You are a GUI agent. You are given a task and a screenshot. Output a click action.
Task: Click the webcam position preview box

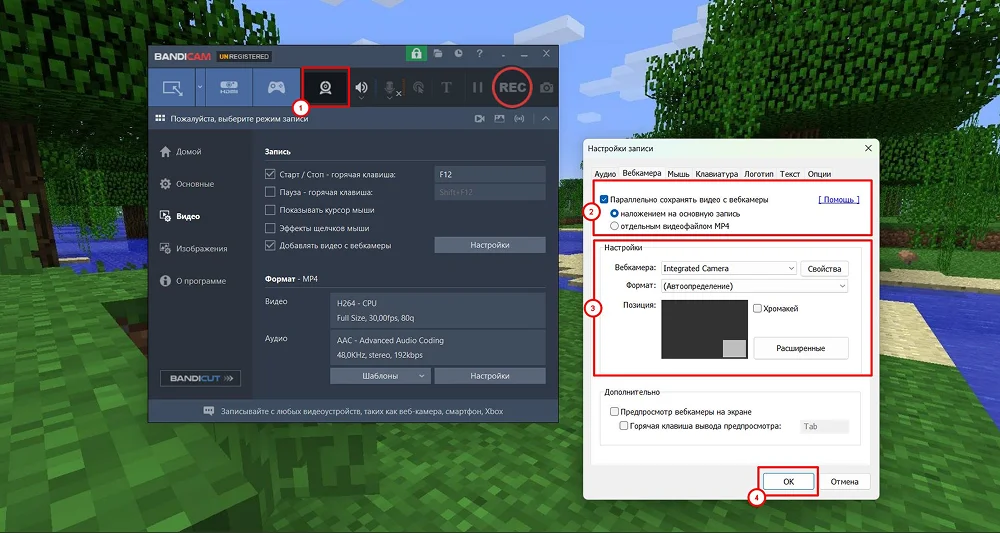pyautogui.click(x=704, y=330)
